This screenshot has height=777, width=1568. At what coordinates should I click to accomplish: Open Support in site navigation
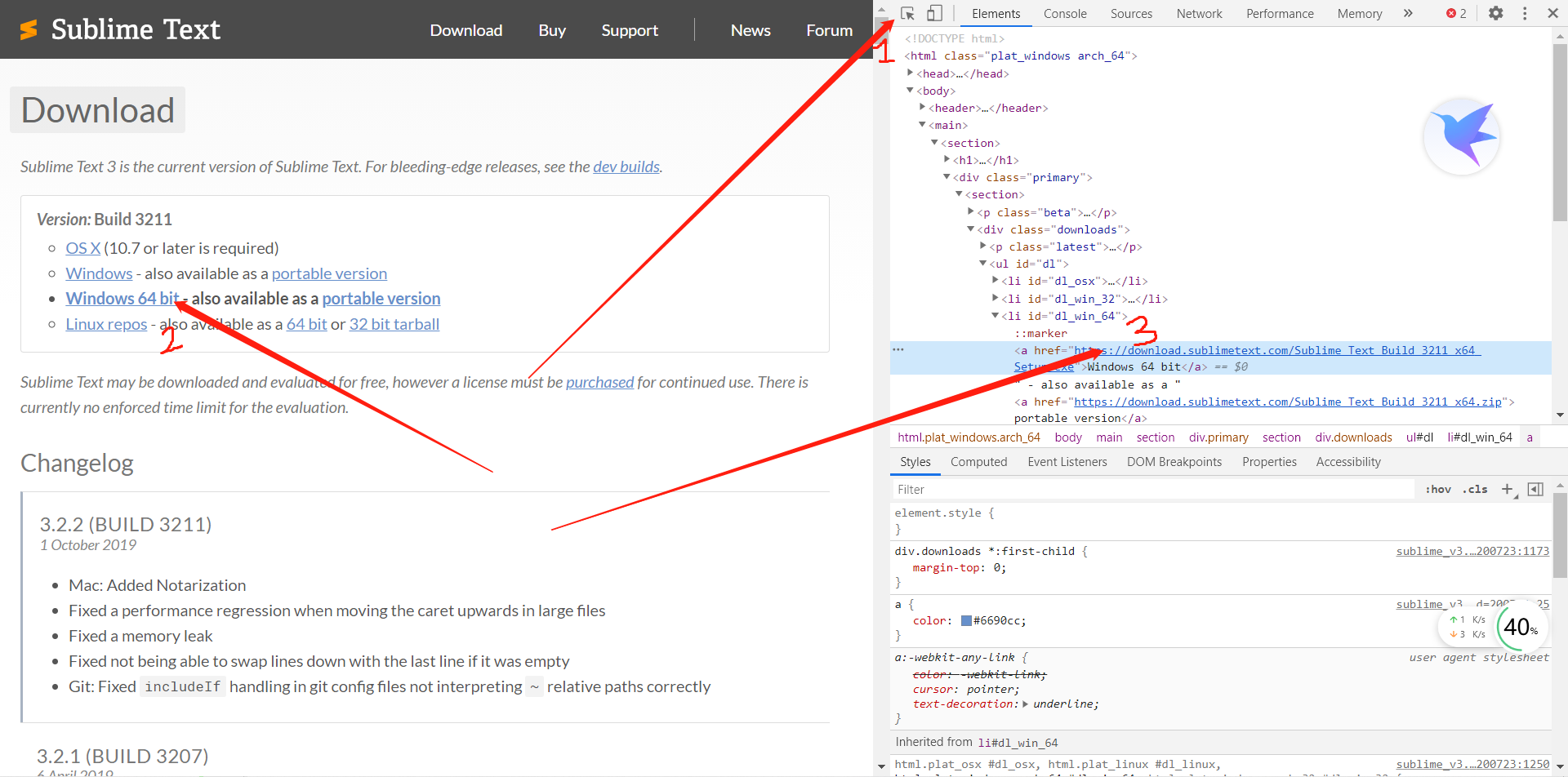point(630,30)
